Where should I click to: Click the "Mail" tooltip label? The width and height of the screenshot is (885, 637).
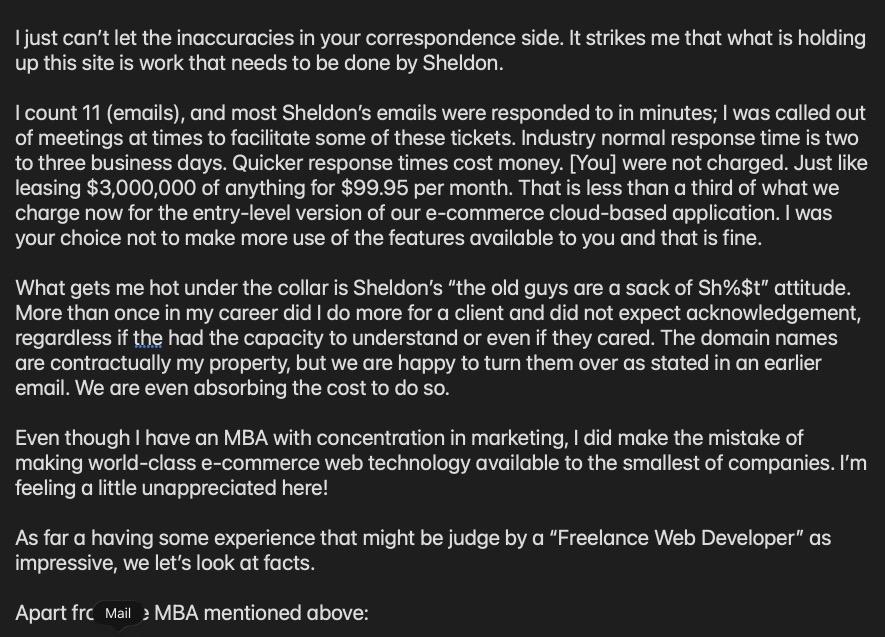pos(118,613)
